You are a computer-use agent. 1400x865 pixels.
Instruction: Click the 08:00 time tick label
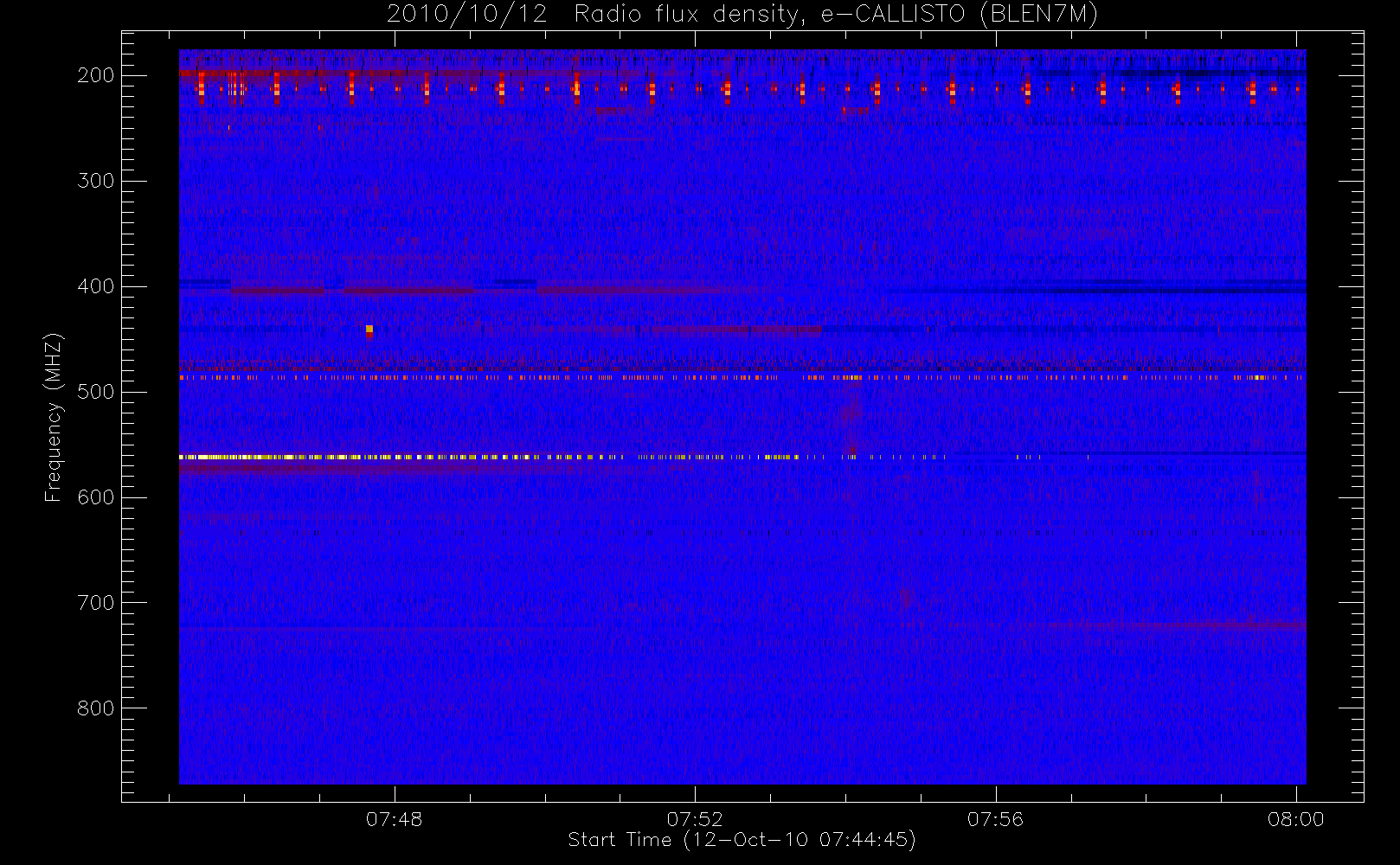1295,819
